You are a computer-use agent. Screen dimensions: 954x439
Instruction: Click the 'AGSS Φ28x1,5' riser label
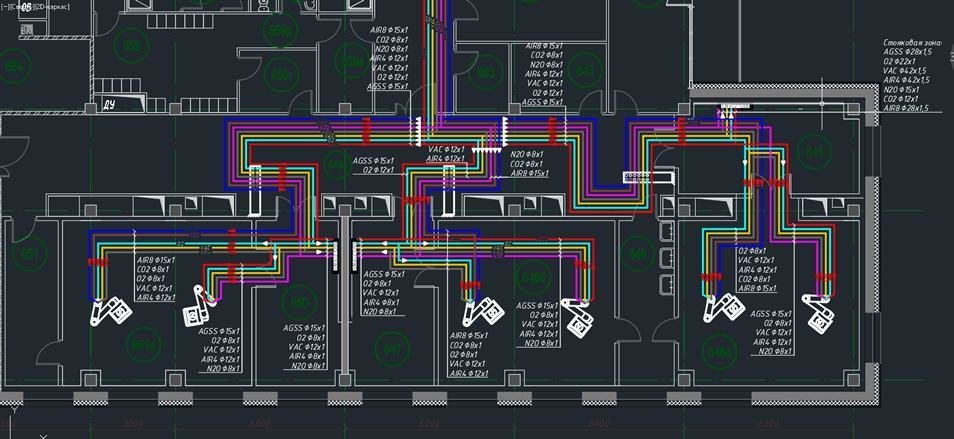[x=906, y=53]
